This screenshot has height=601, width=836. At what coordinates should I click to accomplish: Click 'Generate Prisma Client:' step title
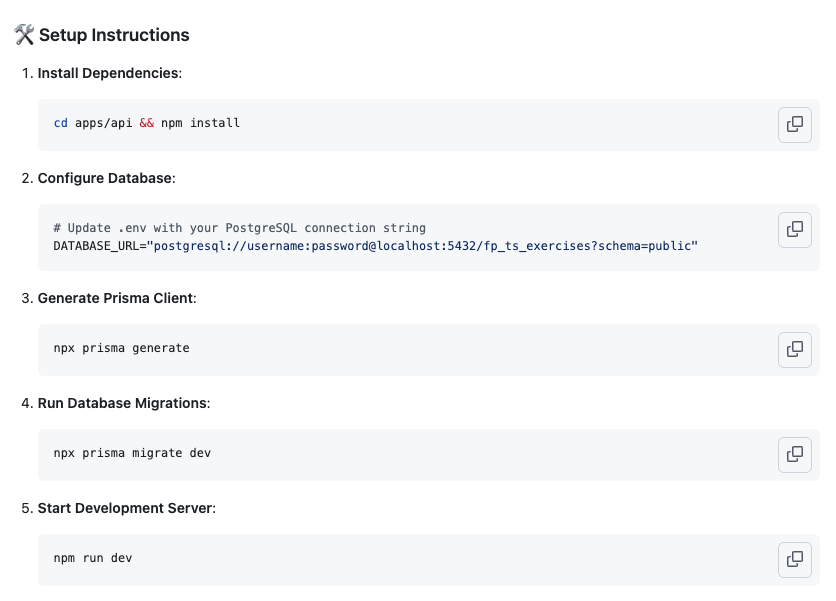point(117,298)
